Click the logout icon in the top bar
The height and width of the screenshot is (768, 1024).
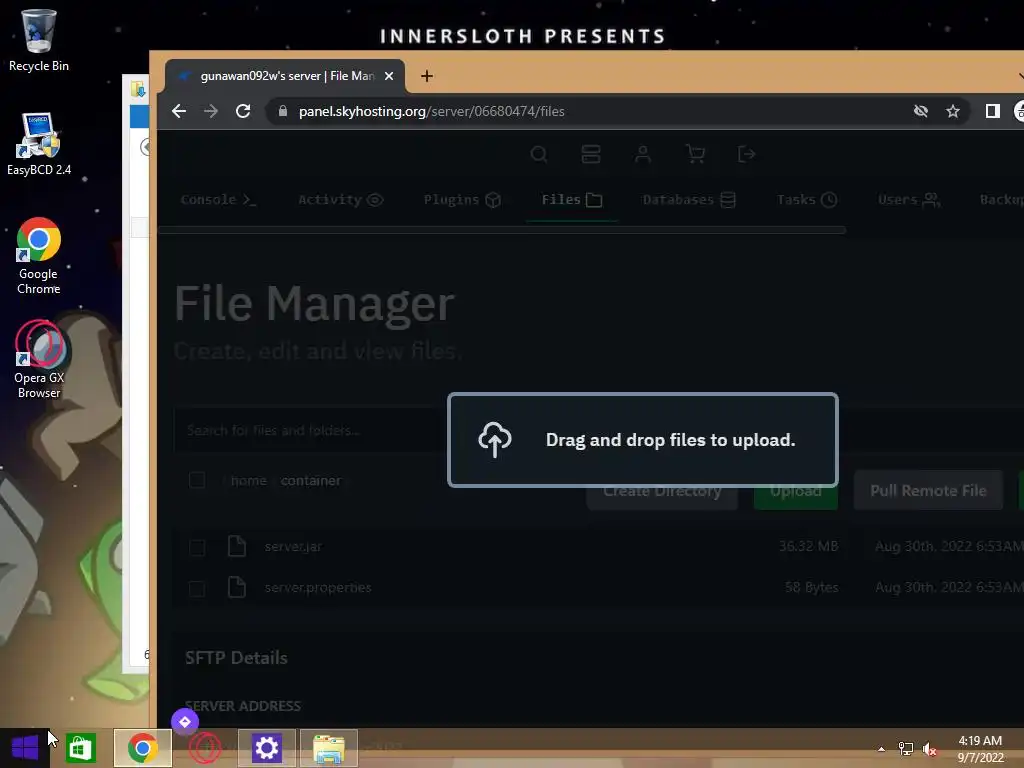pos(746,154)
